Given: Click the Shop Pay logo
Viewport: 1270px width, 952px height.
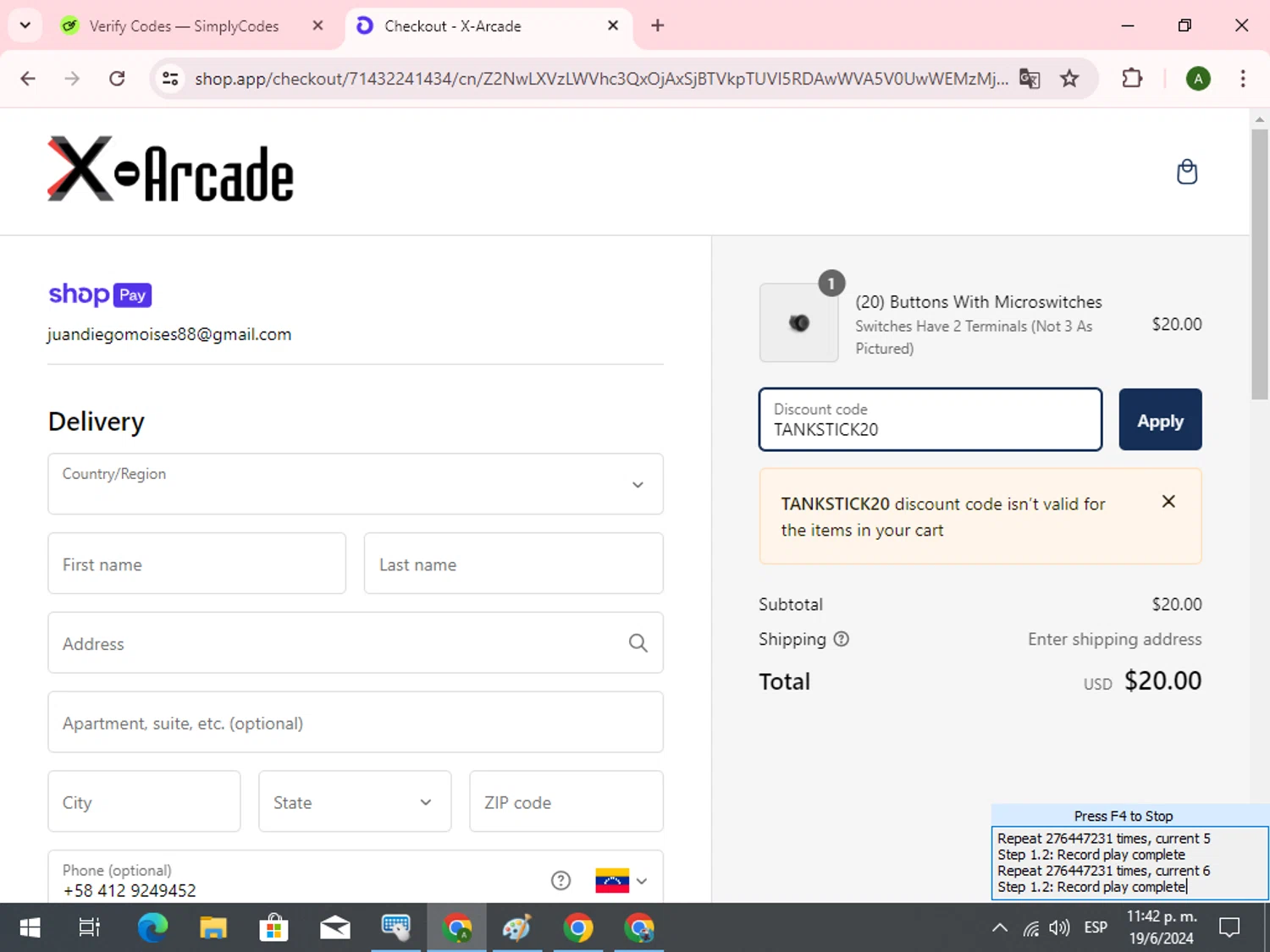Looking at the screenshot, I should 100,294.
